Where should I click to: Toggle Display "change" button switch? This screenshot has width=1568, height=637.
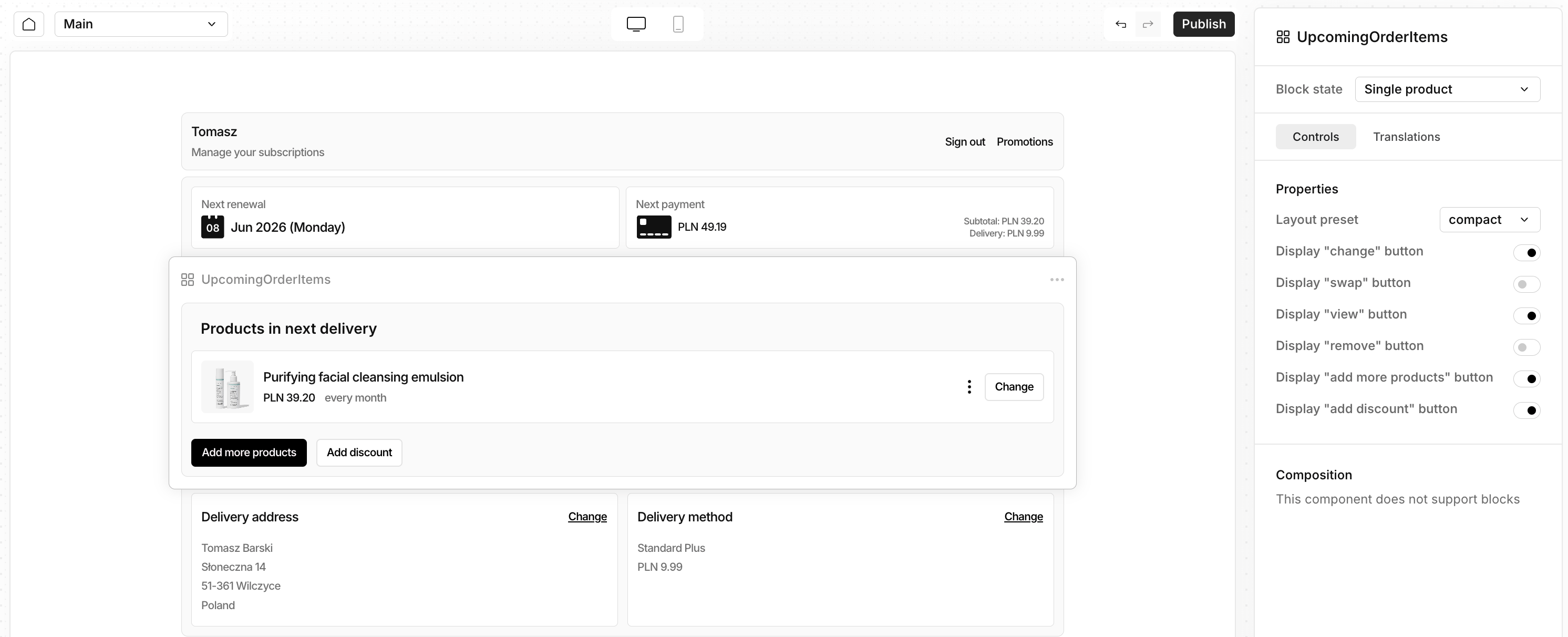click(x=1526, y=252)
